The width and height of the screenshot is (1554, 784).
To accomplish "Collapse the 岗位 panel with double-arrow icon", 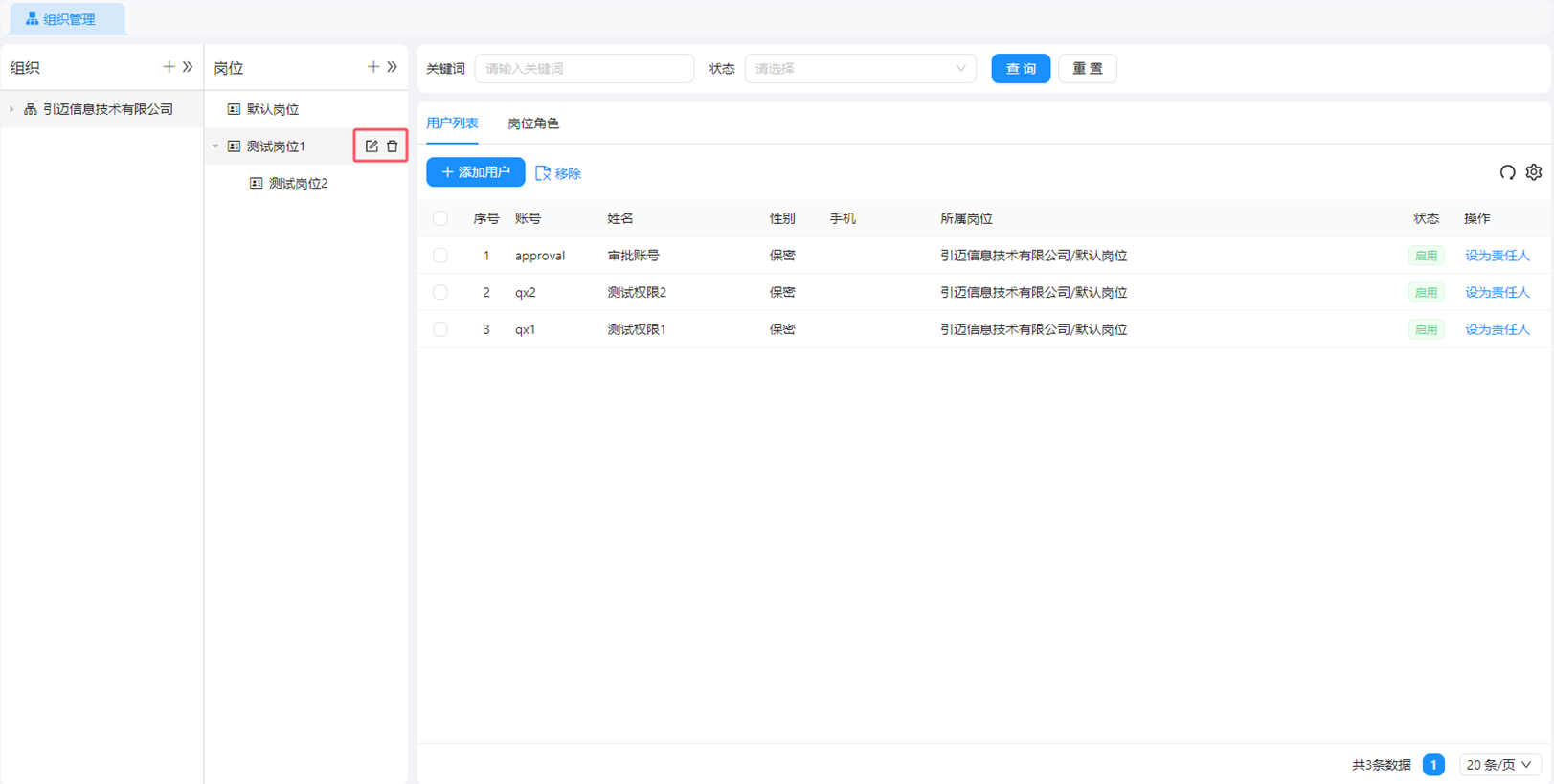I will [393, 67].
